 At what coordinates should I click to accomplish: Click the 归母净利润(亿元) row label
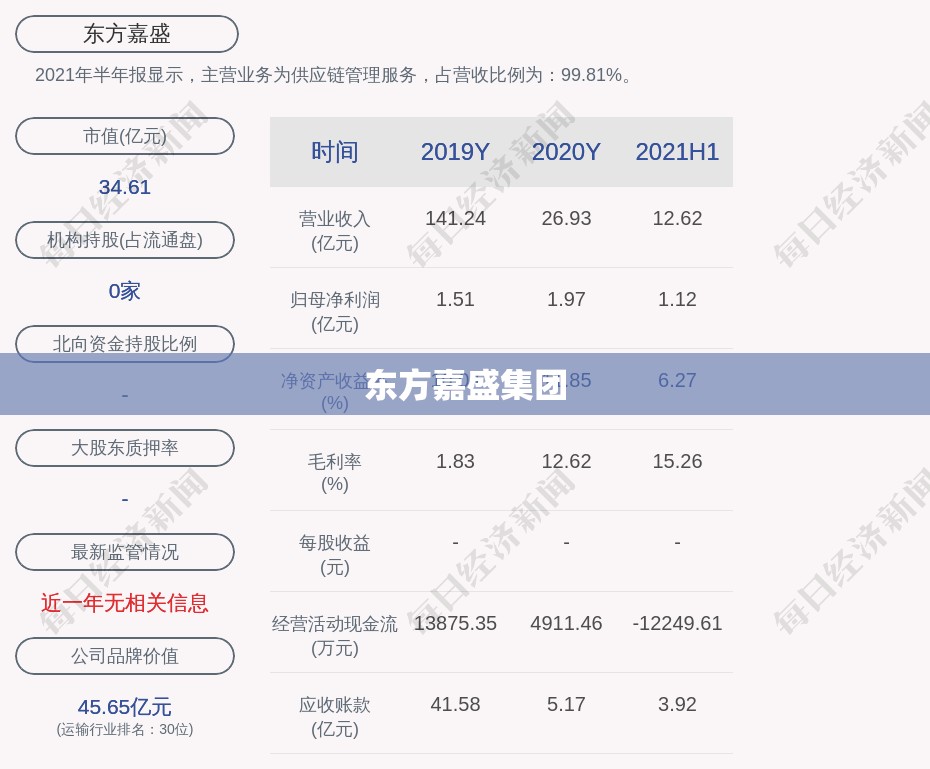click(335, 312)
